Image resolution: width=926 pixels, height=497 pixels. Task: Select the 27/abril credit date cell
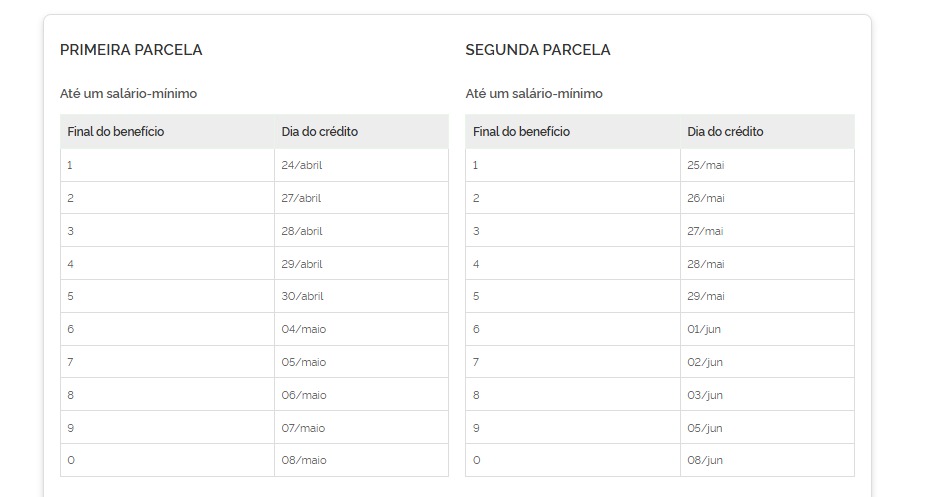click(302, 198)
